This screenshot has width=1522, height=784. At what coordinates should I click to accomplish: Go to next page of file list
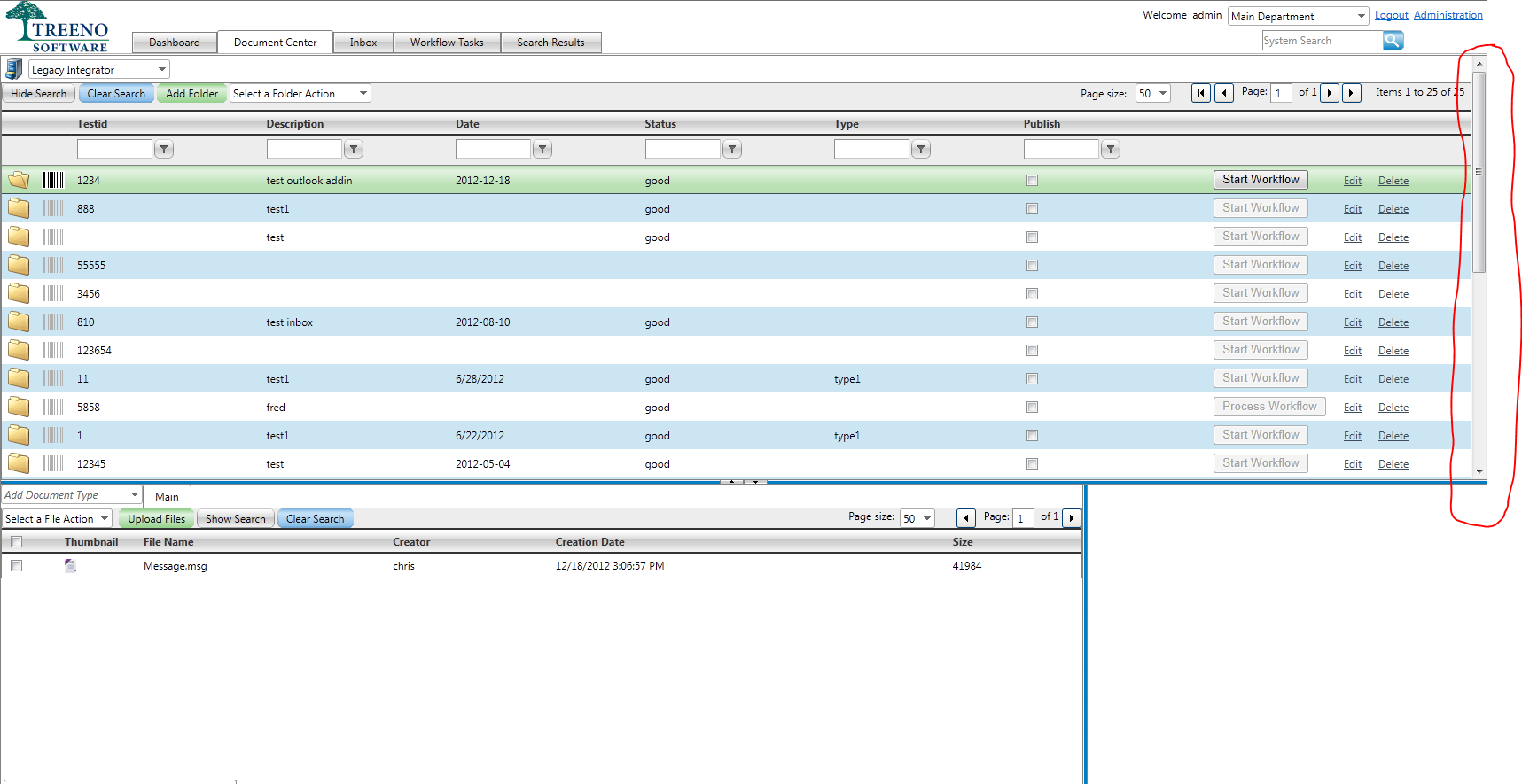pyautogui.click(x=1072, y=518)
